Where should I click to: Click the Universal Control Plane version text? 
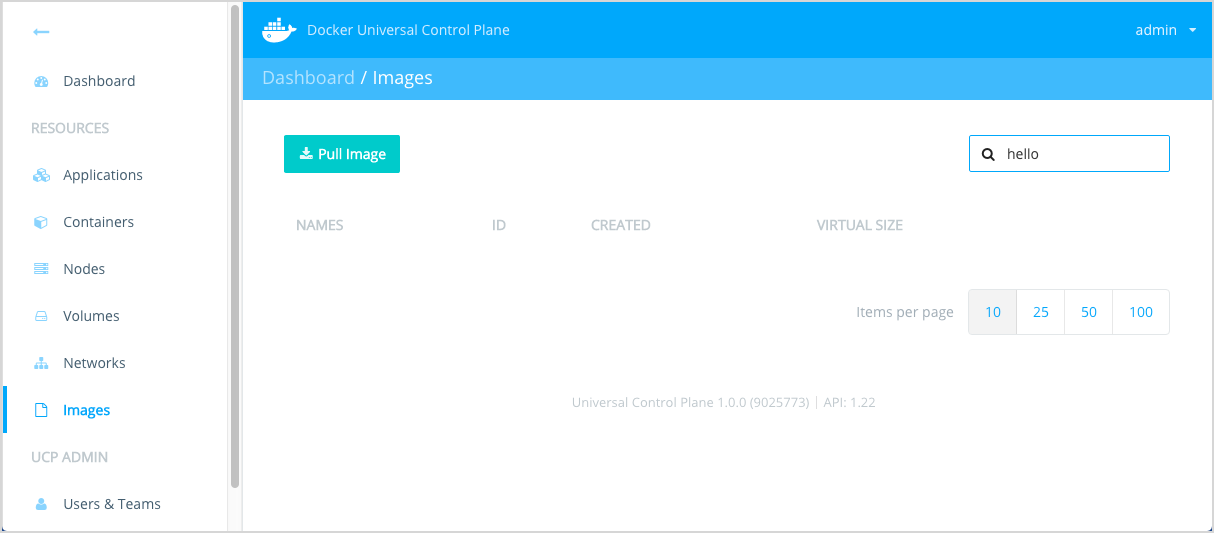coord(724,403)
